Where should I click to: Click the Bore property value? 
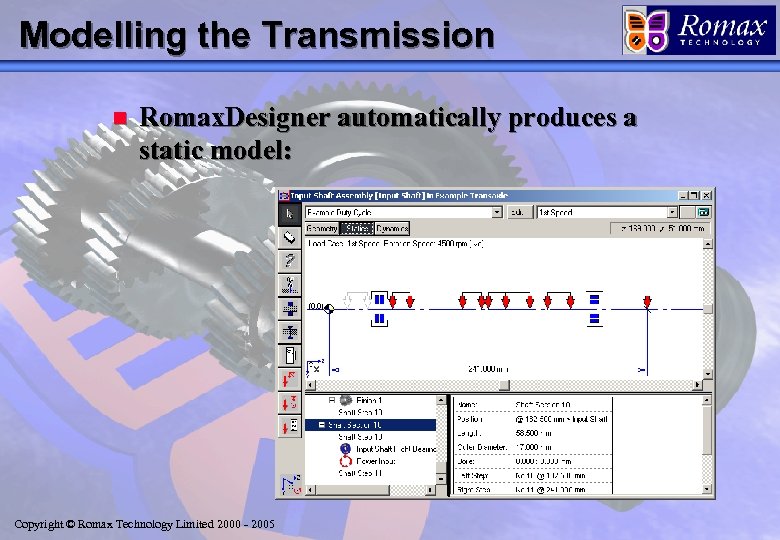(x=543, y=461)
